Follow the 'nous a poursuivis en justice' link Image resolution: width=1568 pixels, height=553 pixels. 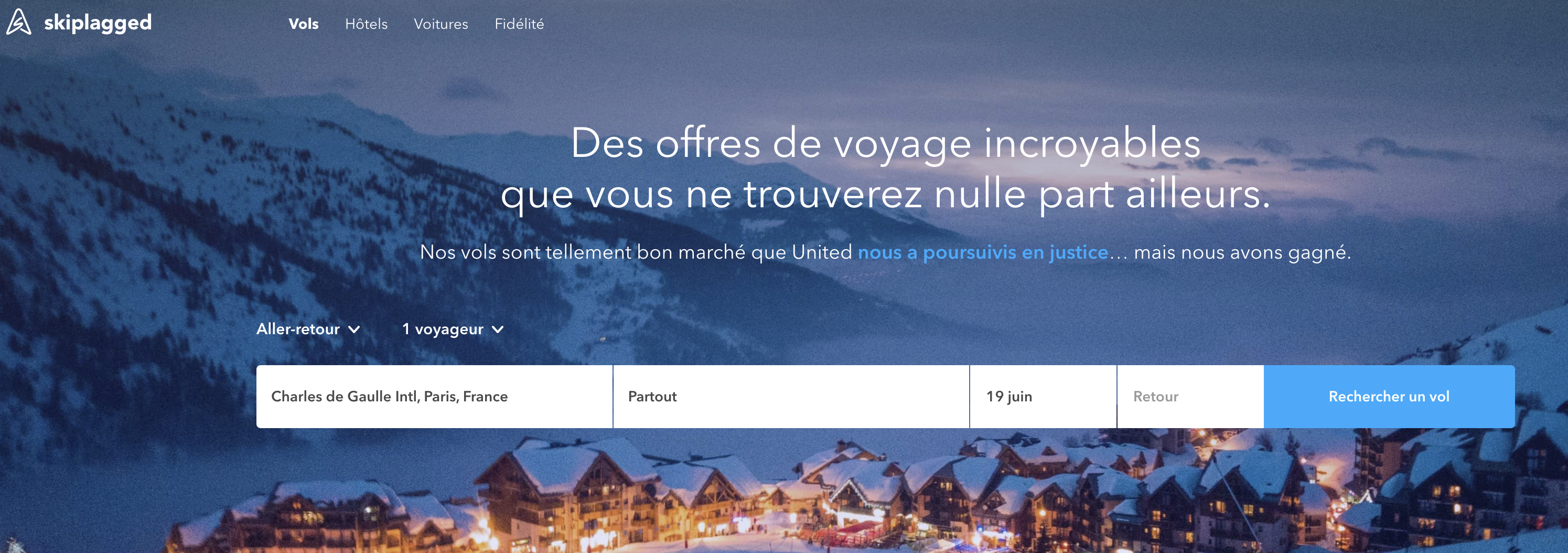[x=982, y=252]
